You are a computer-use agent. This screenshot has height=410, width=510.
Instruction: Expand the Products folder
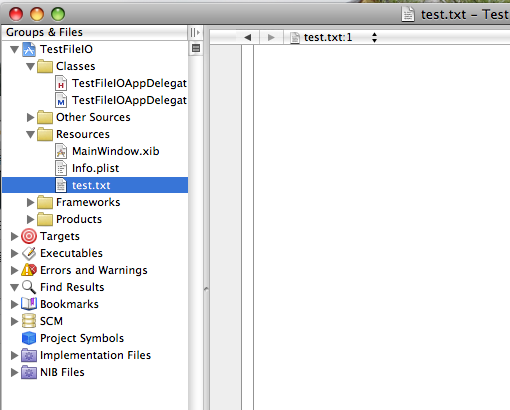30,219
